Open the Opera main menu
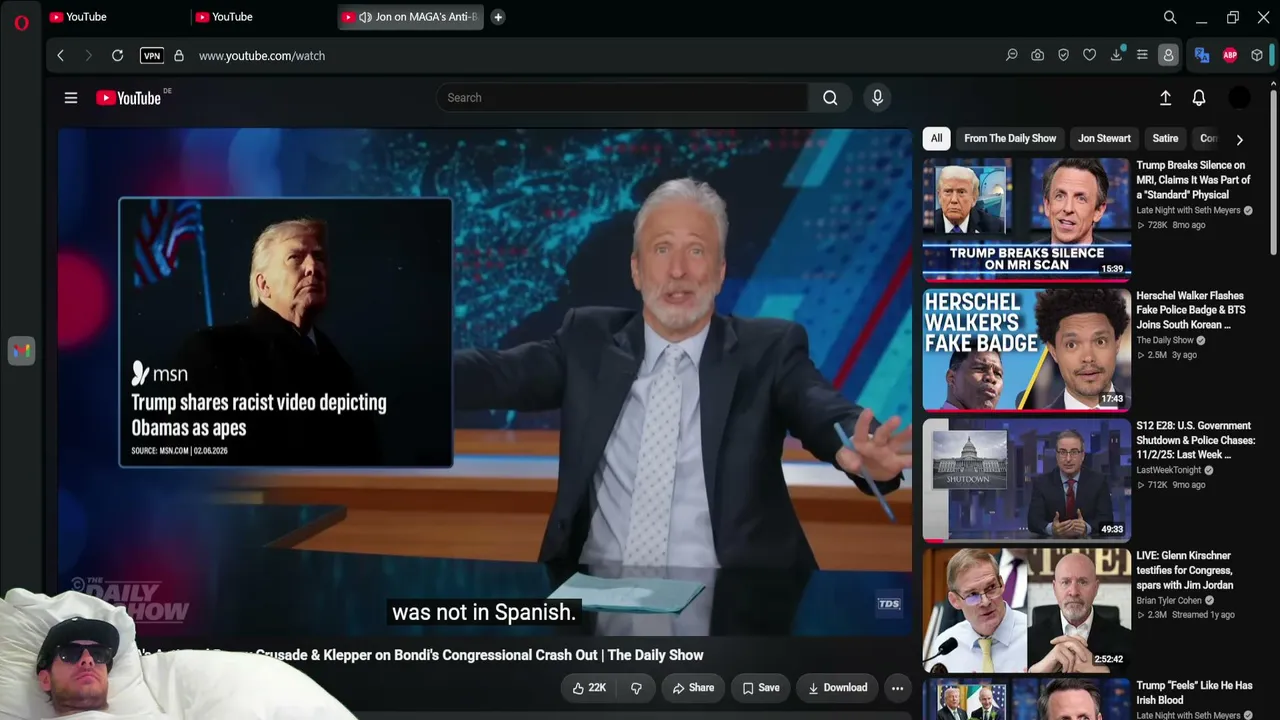Screen dimensions: 1280x720 click(21, 22)
